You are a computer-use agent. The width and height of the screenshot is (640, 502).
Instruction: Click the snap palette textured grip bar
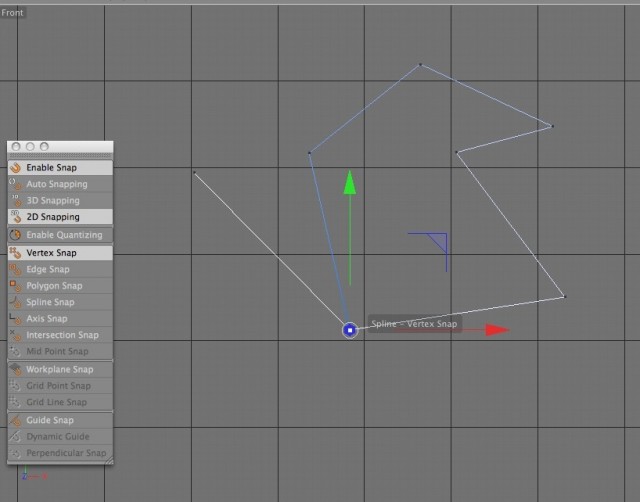point(60,155)
